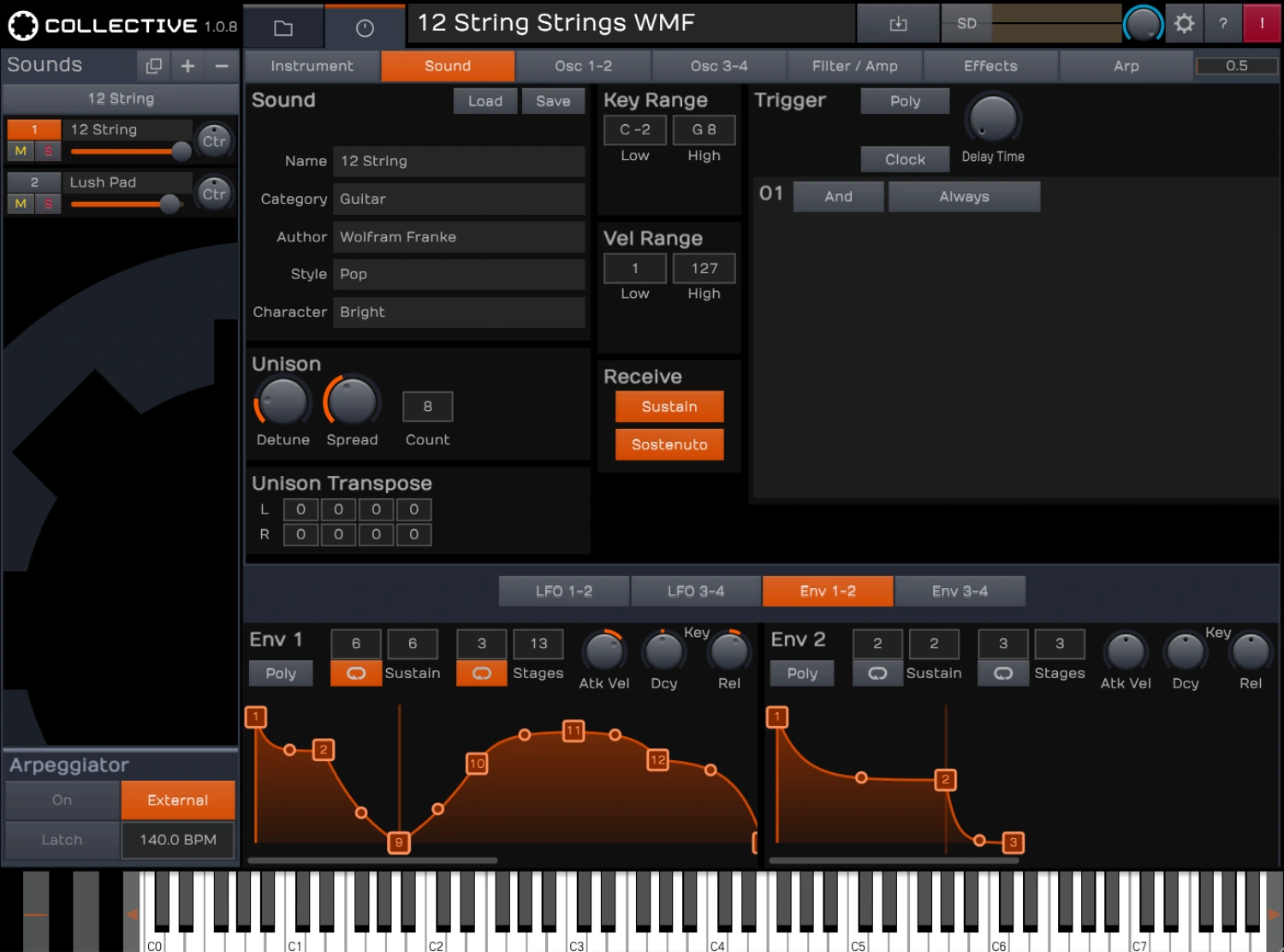1284x952 pixels.
Task: Click the 12 String volume slider
Action: [131, 152]
